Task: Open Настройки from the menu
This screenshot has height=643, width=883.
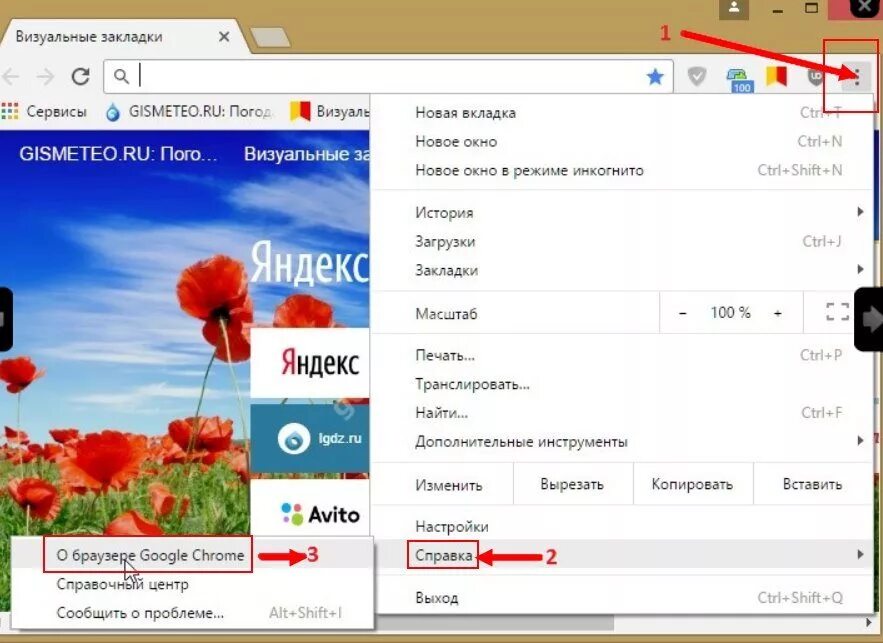Action: pos(622,526)
